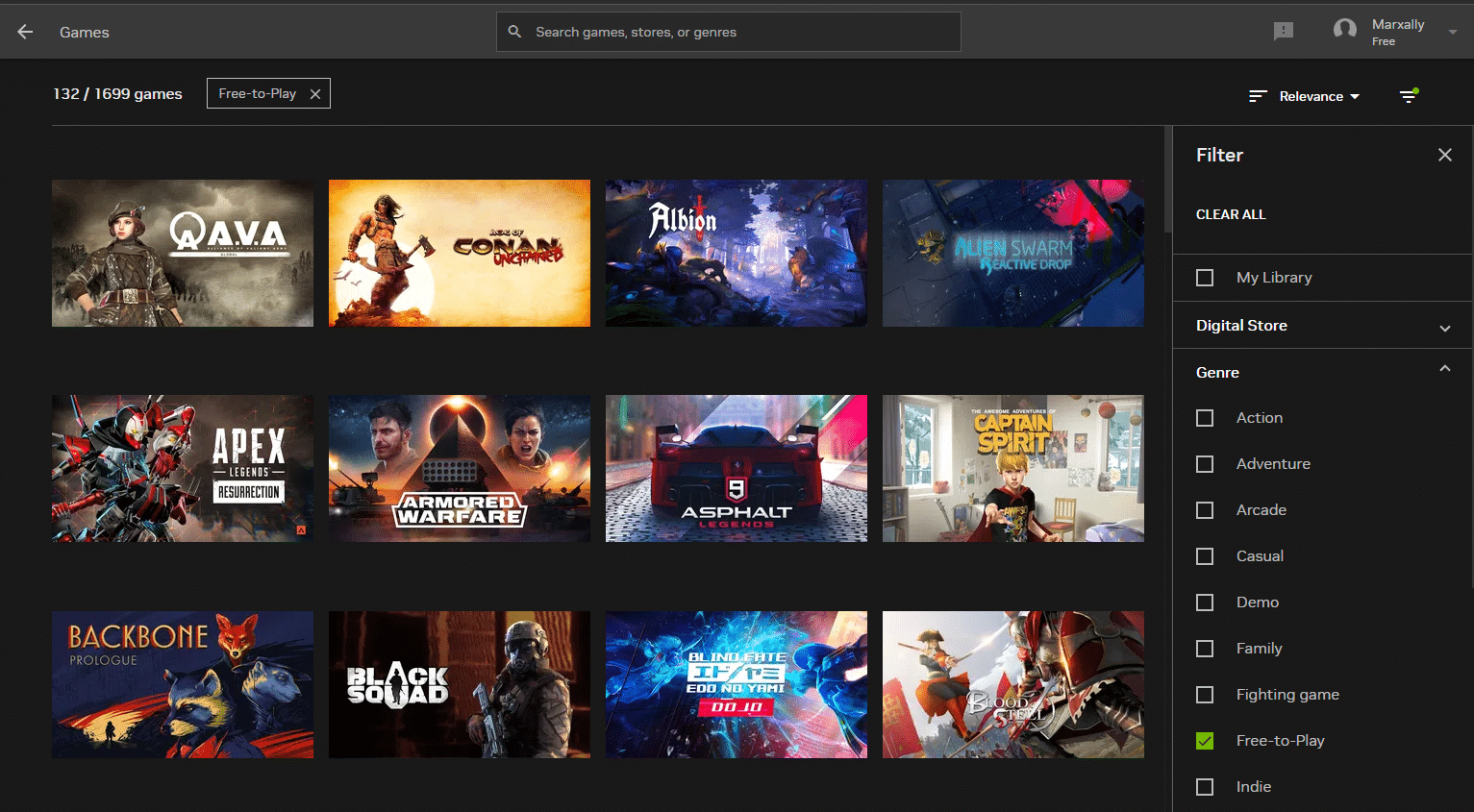The width and height of the screenshot is (1474, 812).
Task: Enable the Fighting game checkbox
Action: [x=1204, y=694]
